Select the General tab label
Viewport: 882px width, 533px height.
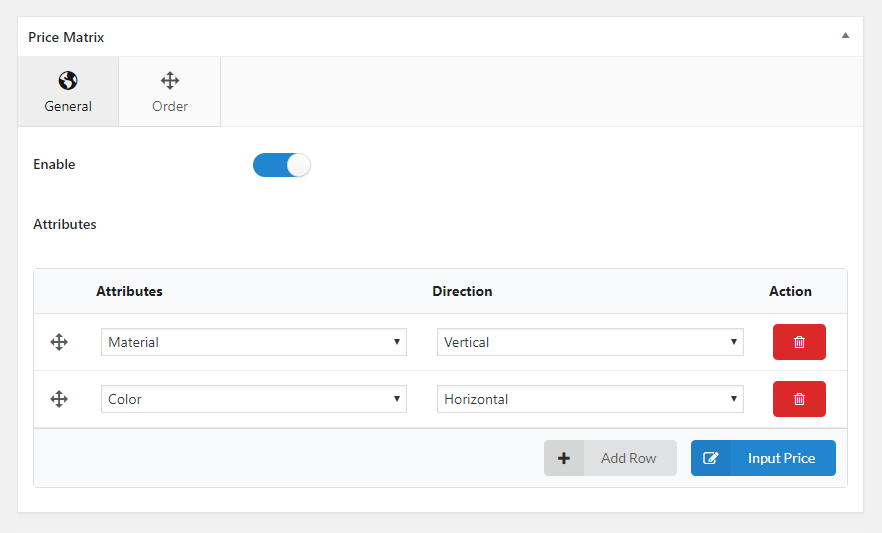[68, 106]
